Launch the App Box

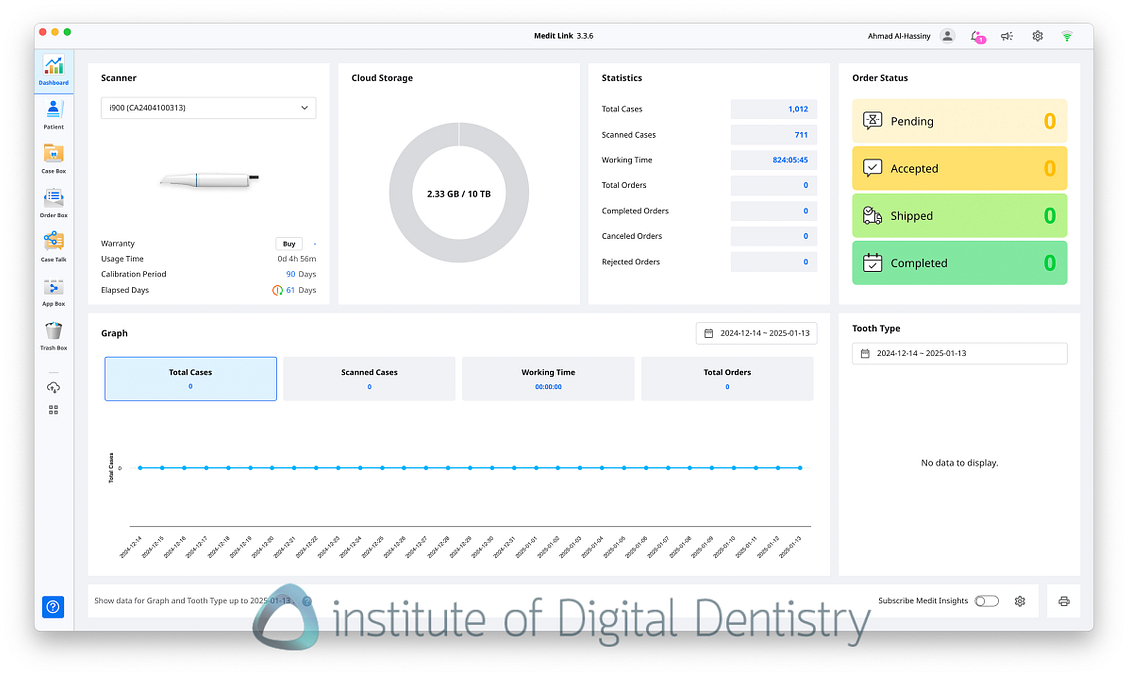pyautogui.click(x=54, y=290)
